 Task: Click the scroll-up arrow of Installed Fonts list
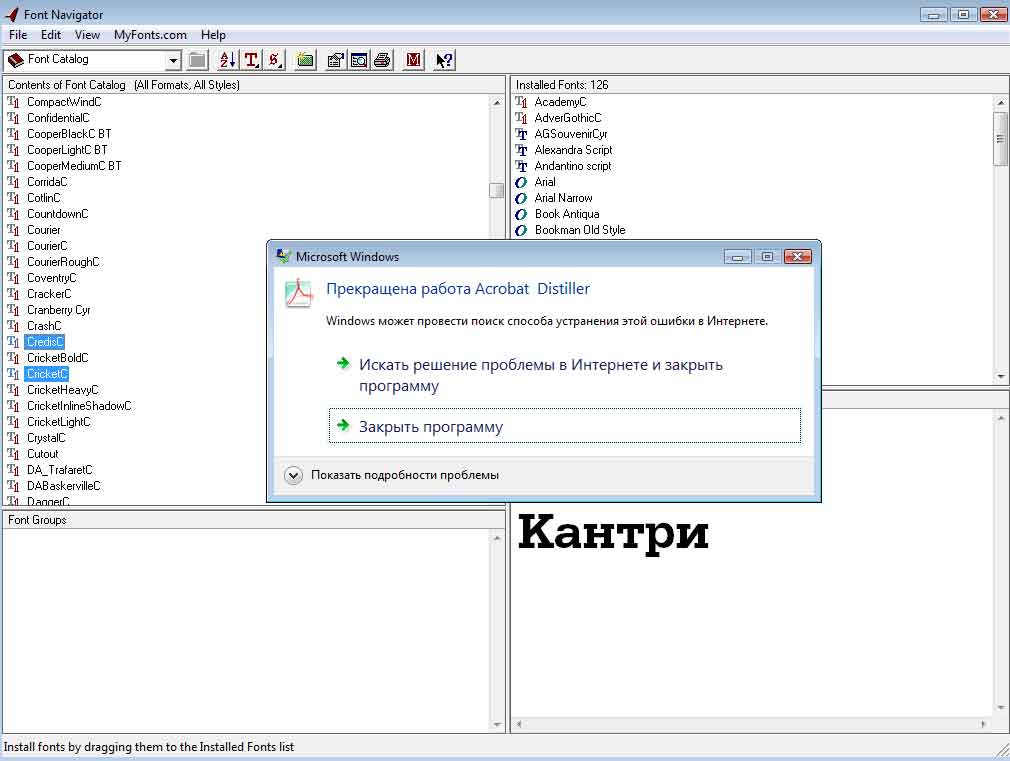(1000, 102)
